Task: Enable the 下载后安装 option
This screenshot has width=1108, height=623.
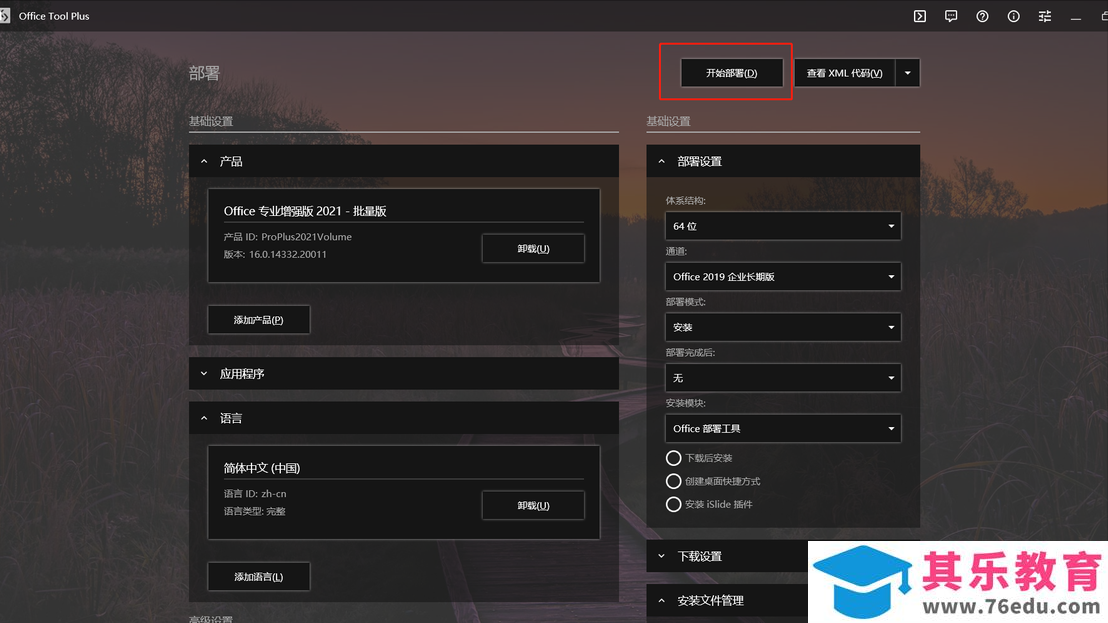Action: click(x=673, y=458)
